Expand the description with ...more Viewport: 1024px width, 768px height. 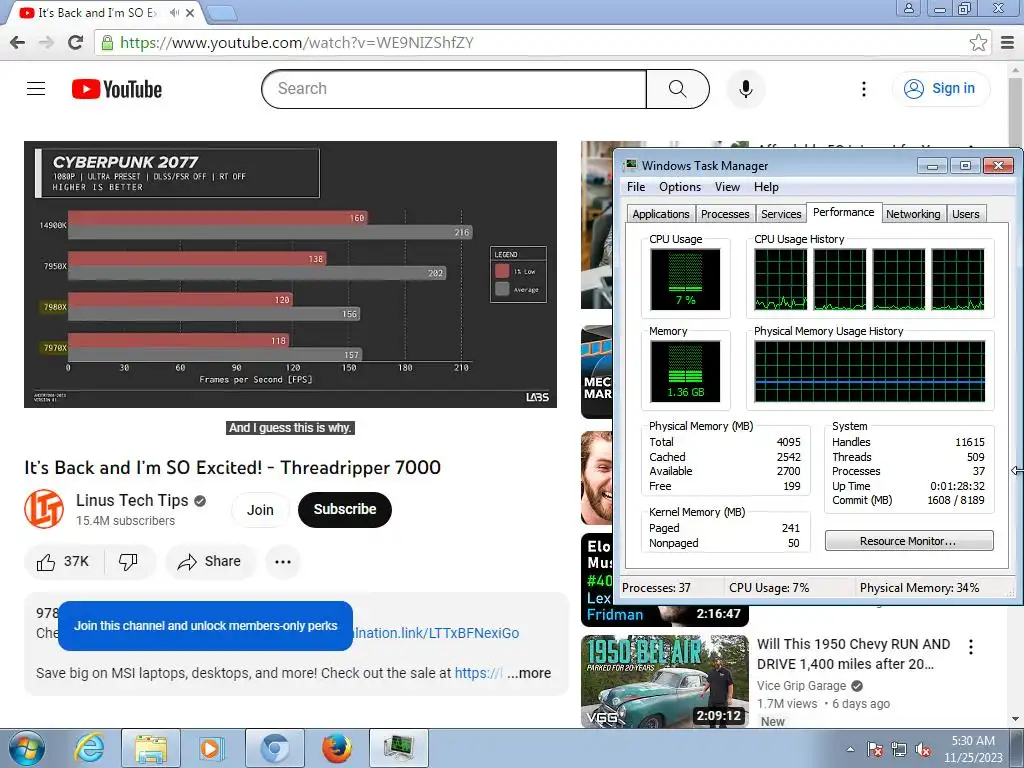click(529, 673)
